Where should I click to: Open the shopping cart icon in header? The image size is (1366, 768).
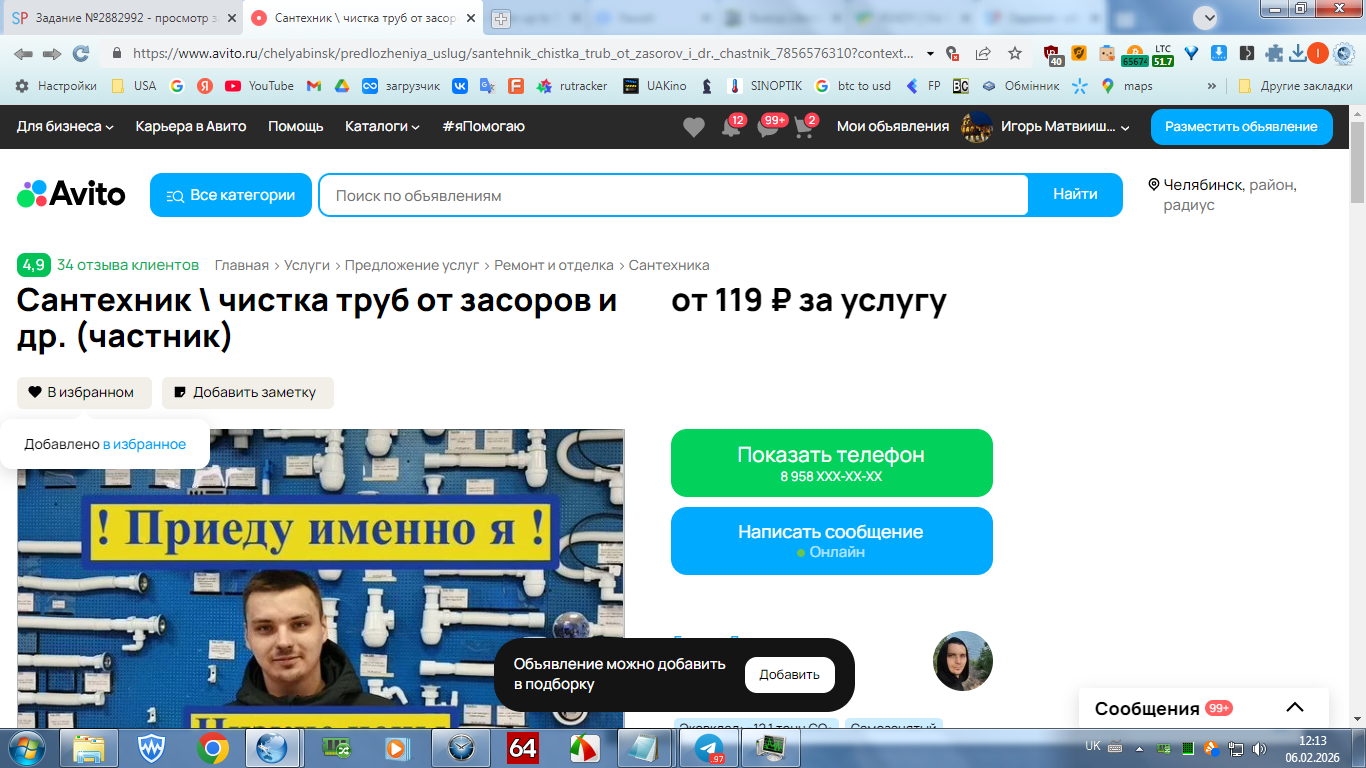pos(804,128)
